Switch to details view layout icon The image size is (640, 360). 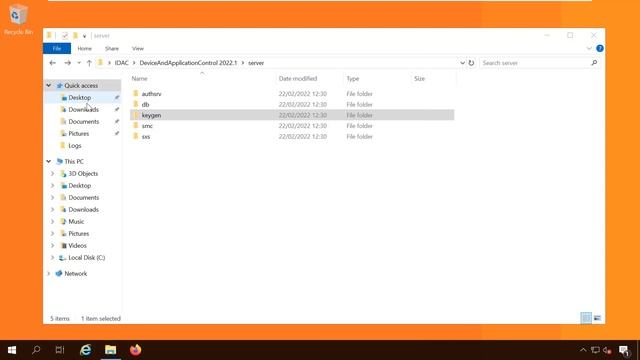point(586,318)
